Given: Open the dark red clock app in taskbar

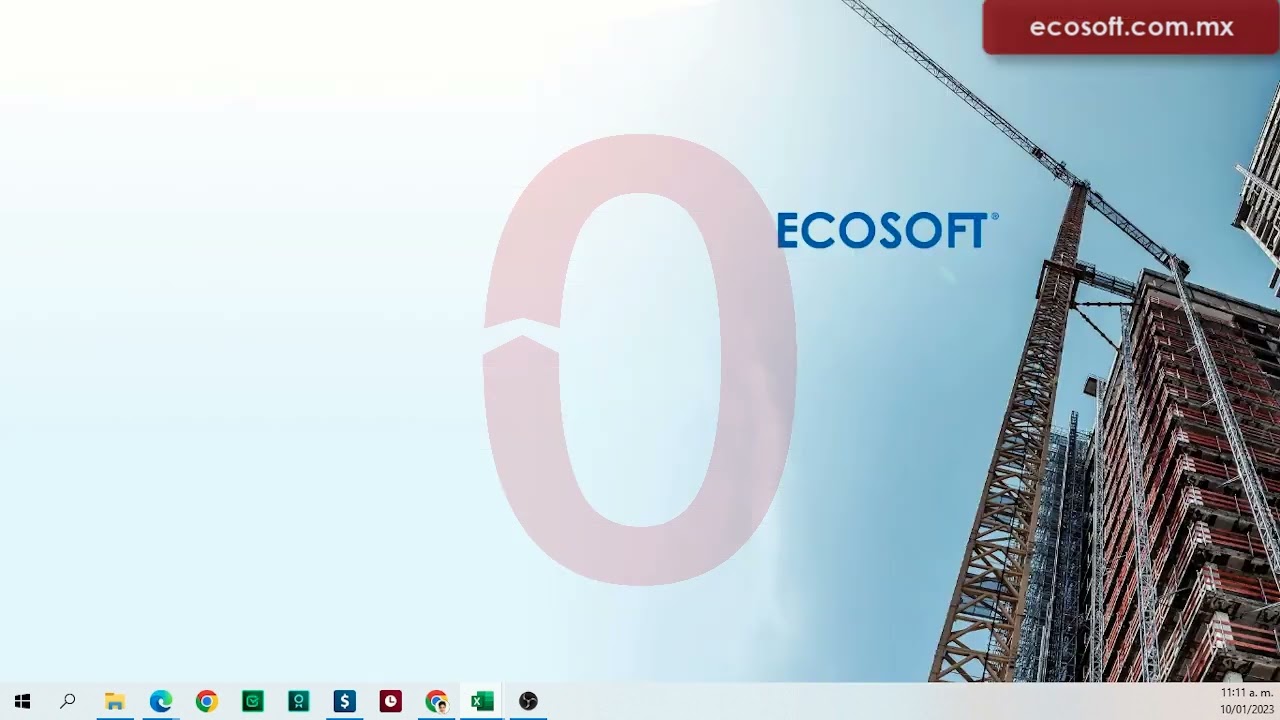Looking at the screenshot, I should 391,702.
